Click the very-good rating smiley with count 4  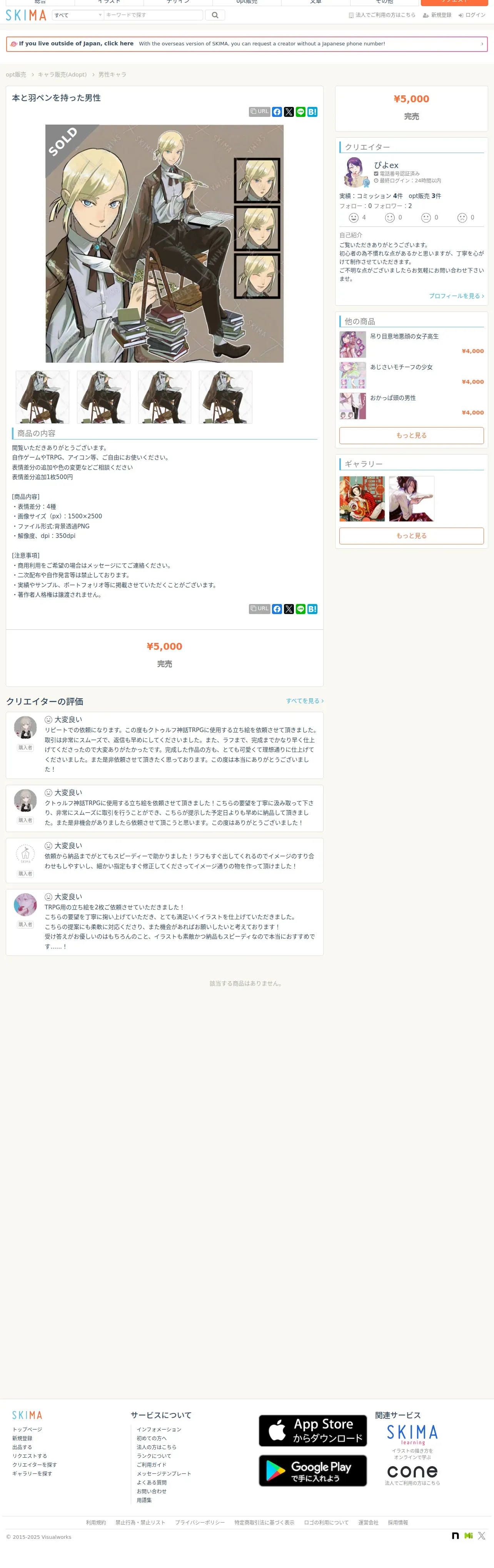(x=354, y=217)
